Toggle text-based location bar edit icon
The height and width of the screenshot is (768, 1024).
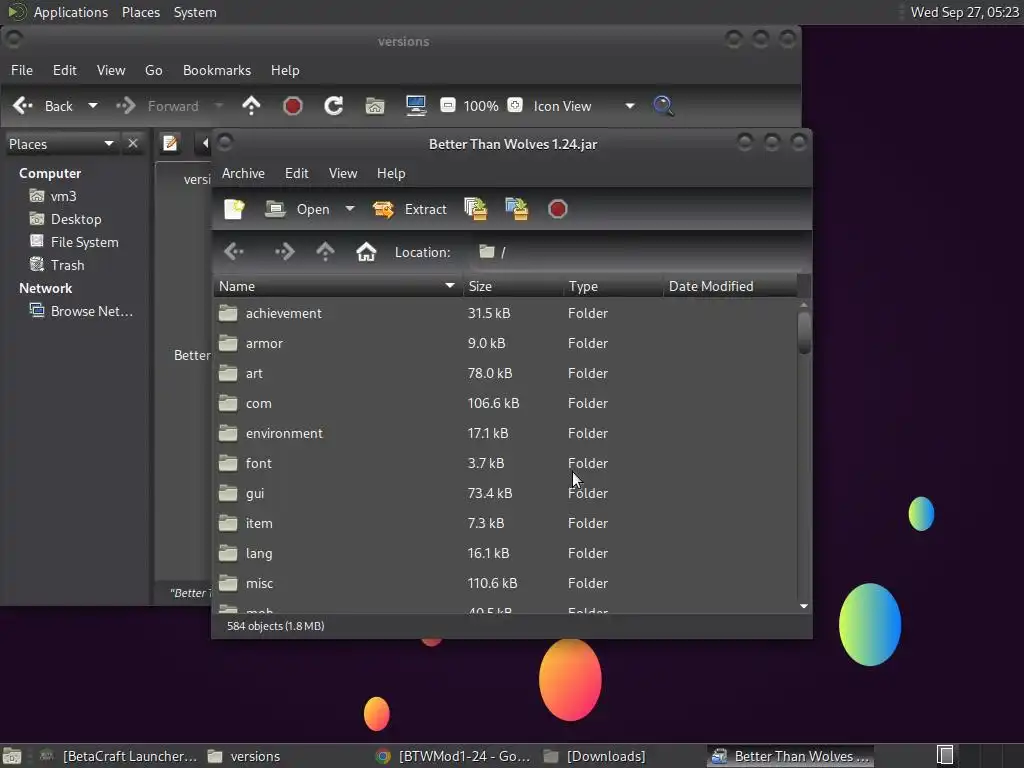coord(170,143)
